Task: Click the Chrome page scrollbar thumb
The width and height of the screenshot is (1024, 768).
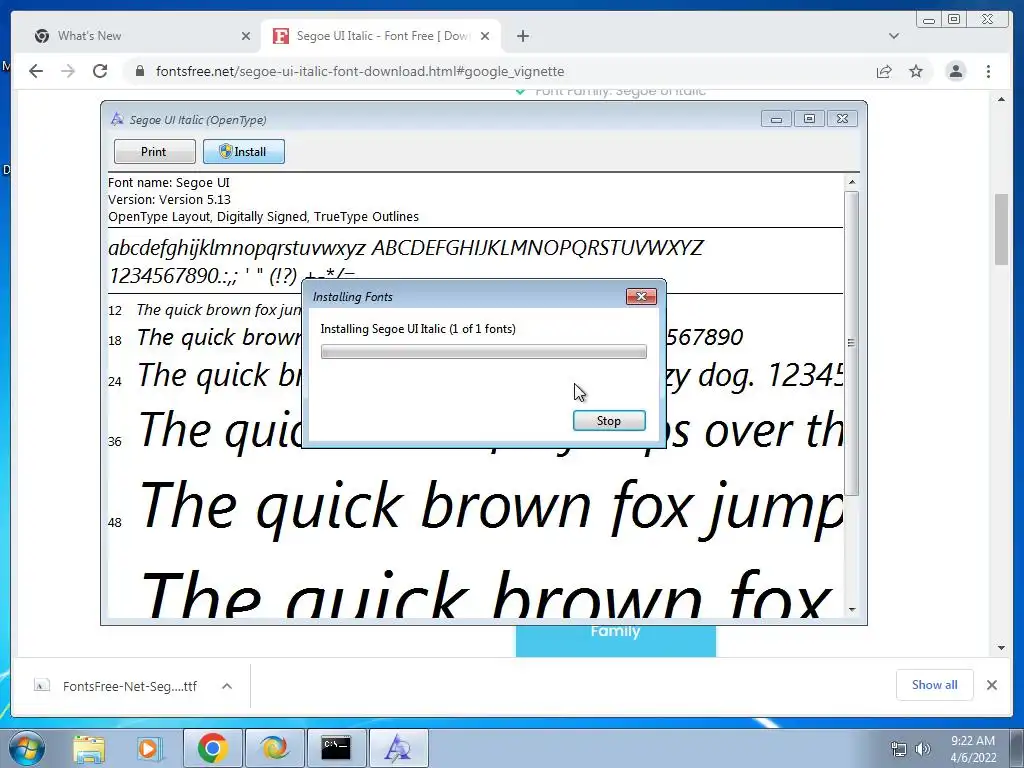Action: (1001, 229)
